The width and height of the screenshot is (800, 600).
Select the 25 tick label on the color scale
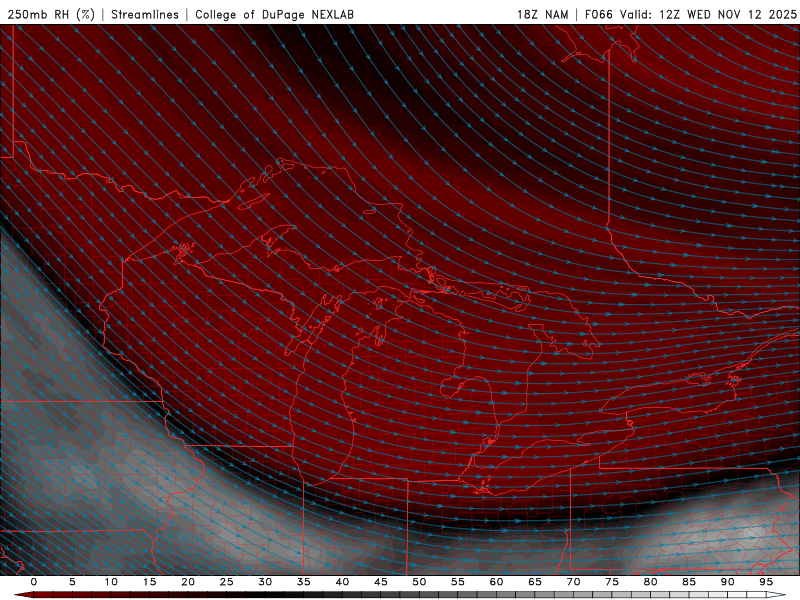(227, 582)
